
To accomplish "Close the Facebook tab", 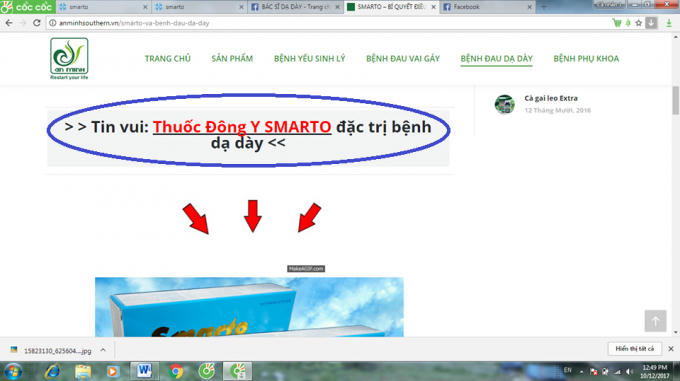I will (529, 7).
